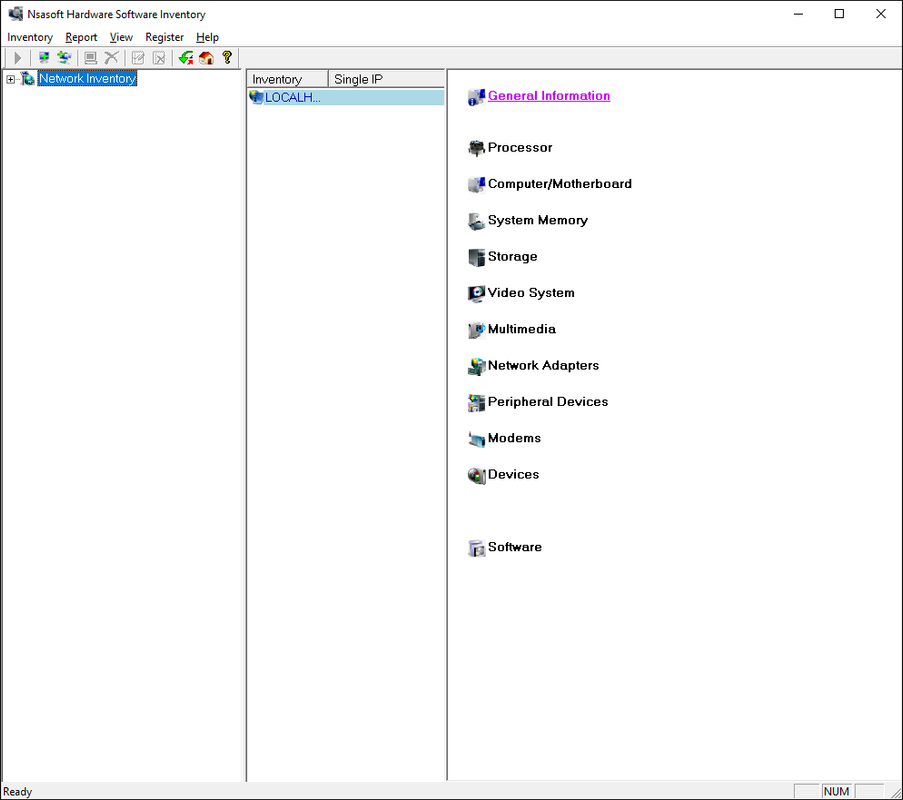Open the Modems section
Viewport: 903px width, 800px height.
click(514, 438)
